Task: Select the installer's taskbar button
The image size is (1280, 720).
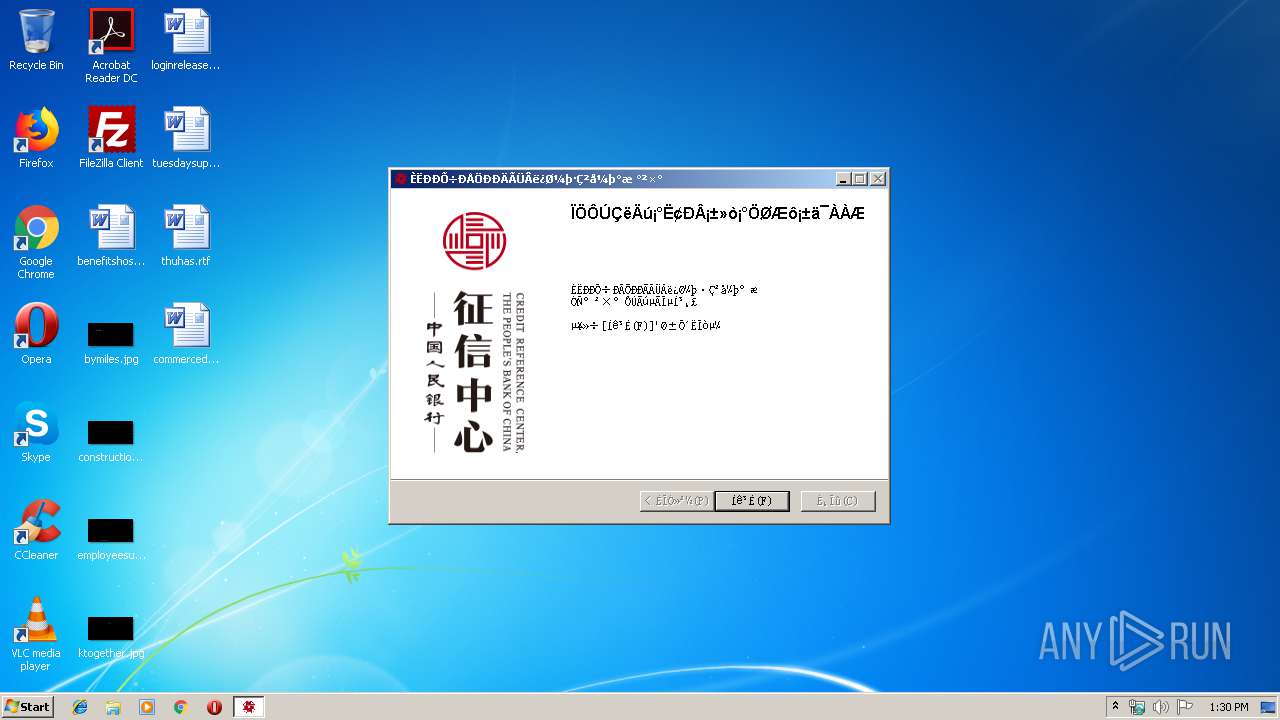Action: pos(248,707)
